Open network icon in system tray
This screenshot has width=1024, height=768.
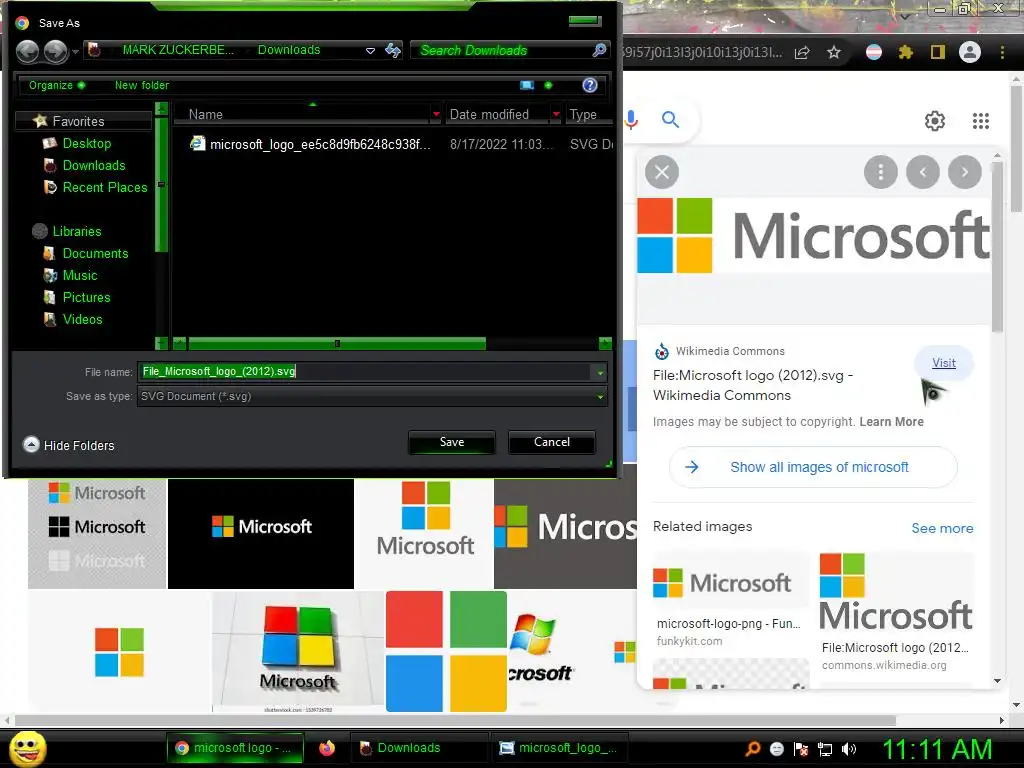825,749
